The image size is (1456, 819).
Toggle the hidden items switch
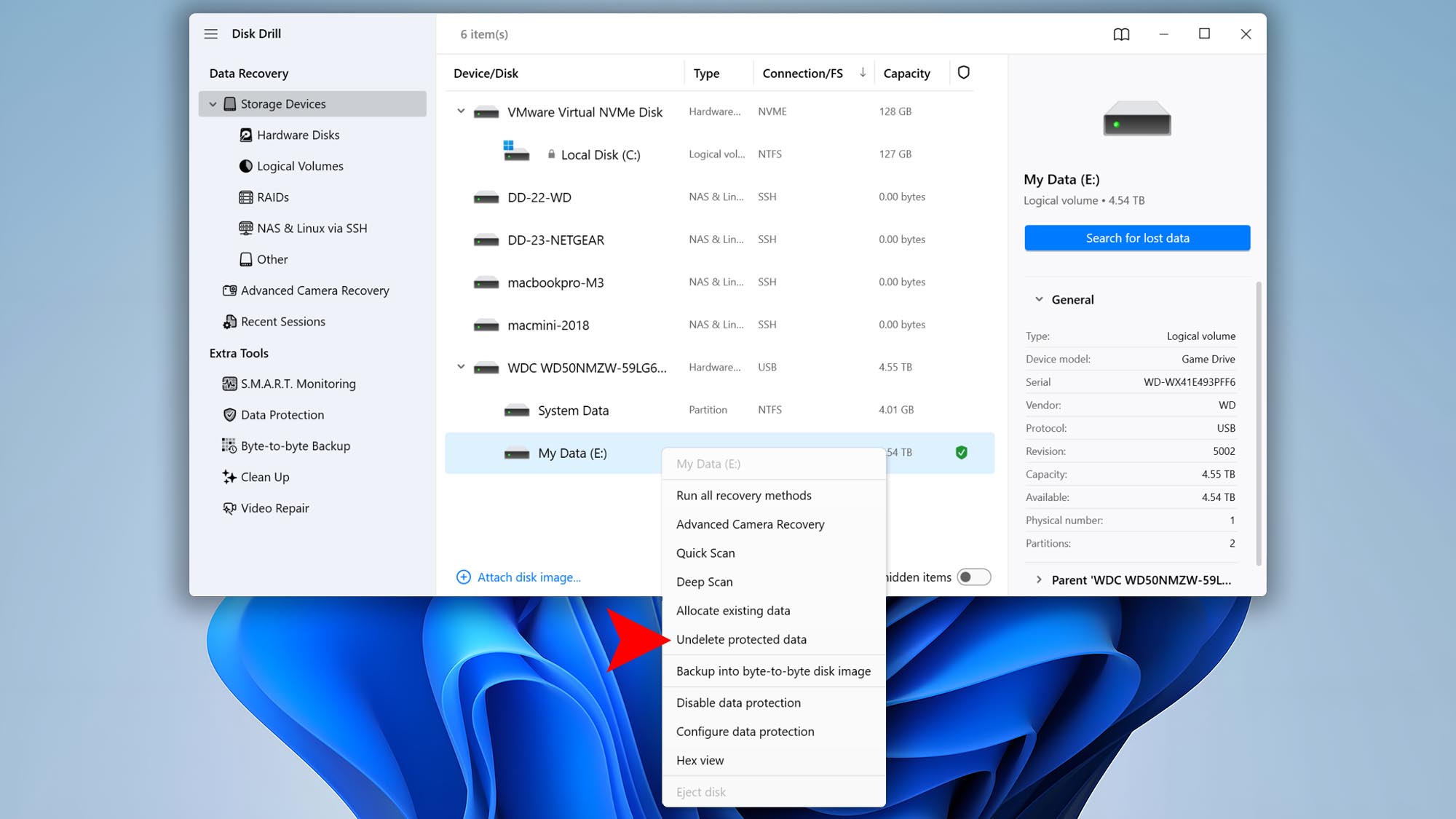tap(973, 577)
